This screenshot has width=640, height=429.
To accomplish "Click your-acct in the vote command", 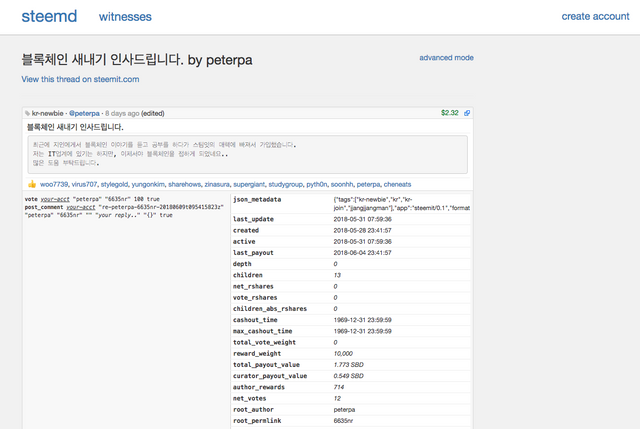I will [55, 199].
